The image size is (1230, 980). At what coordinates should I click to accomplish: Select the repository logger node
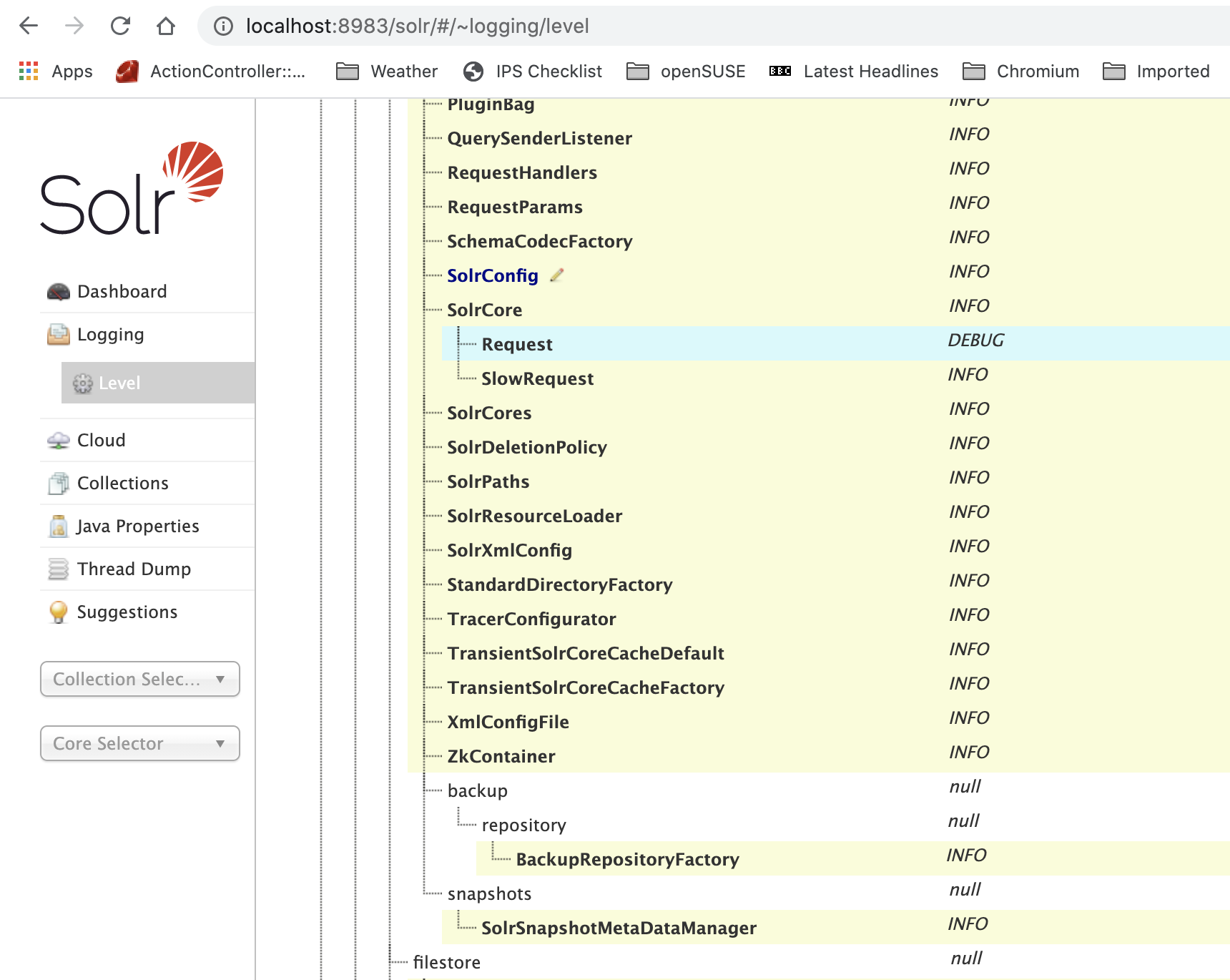click(x=524, y=825)
